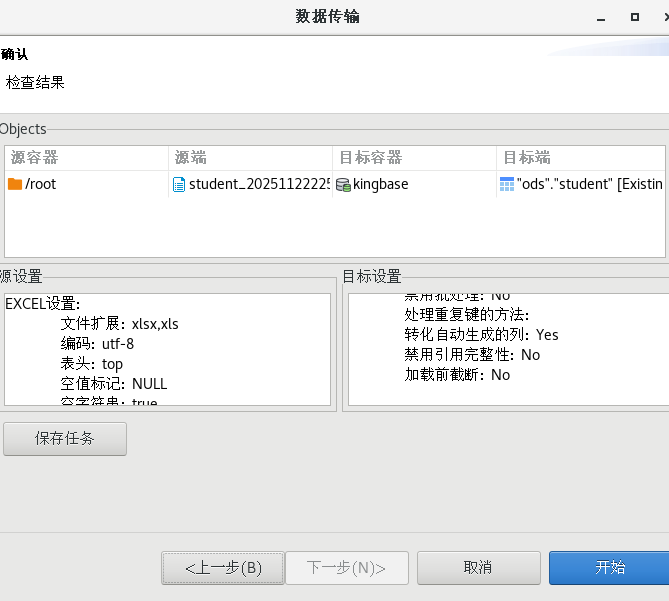
Task: Click the 下一步(N)> button
Action: (346, 567)
